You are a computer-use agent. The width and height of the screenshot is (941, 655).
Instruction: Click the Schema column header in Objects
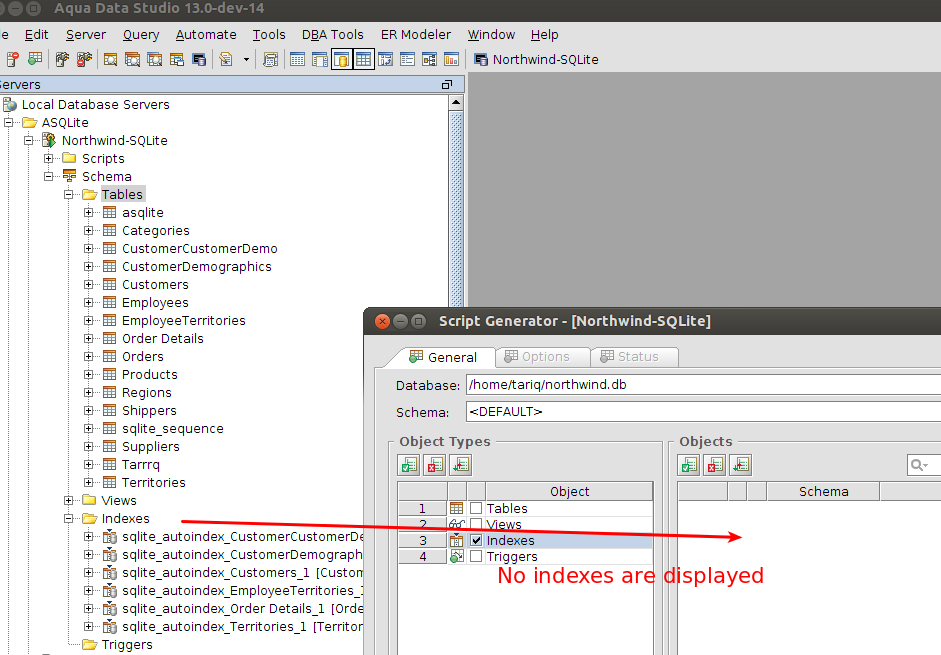[823, 492]
